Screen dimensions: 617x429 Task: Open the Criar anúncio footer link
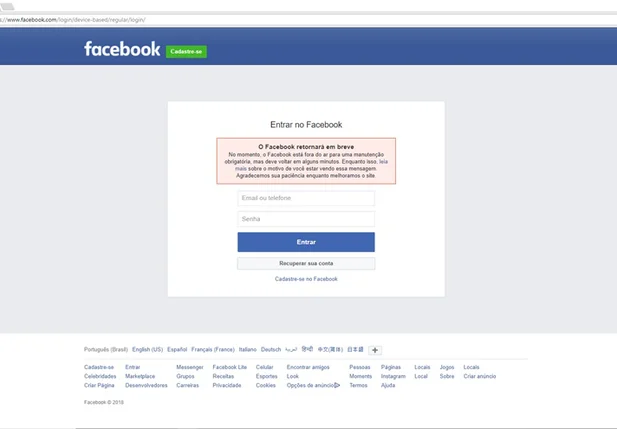(480, 376)
